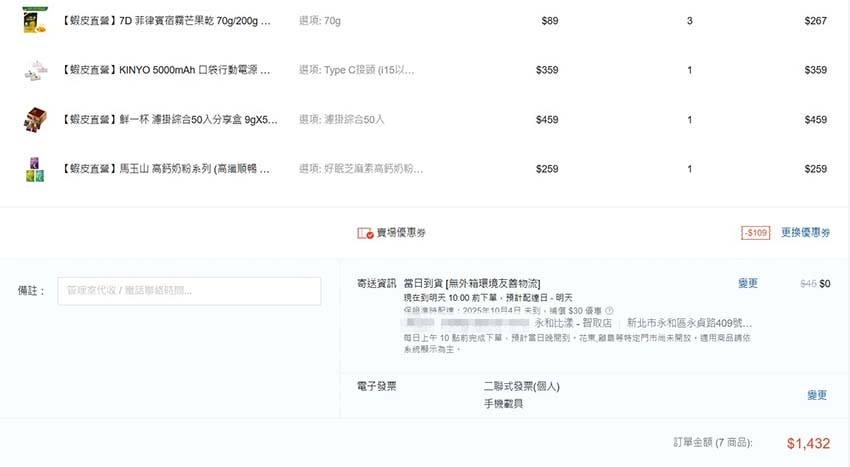850x467 pixels.
Task: Select product name 7D 菲律賓宿霧芒果乾
Action: [x=166, y=21]
